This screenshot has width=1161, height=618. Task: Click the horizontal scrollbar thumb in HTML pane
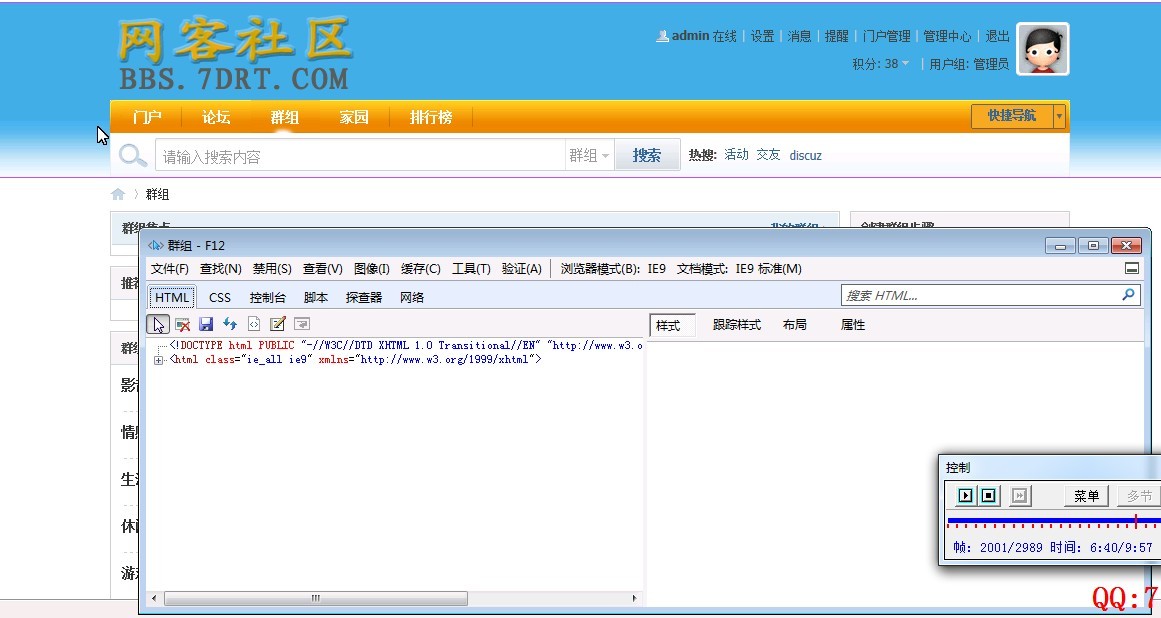[315, 598]
